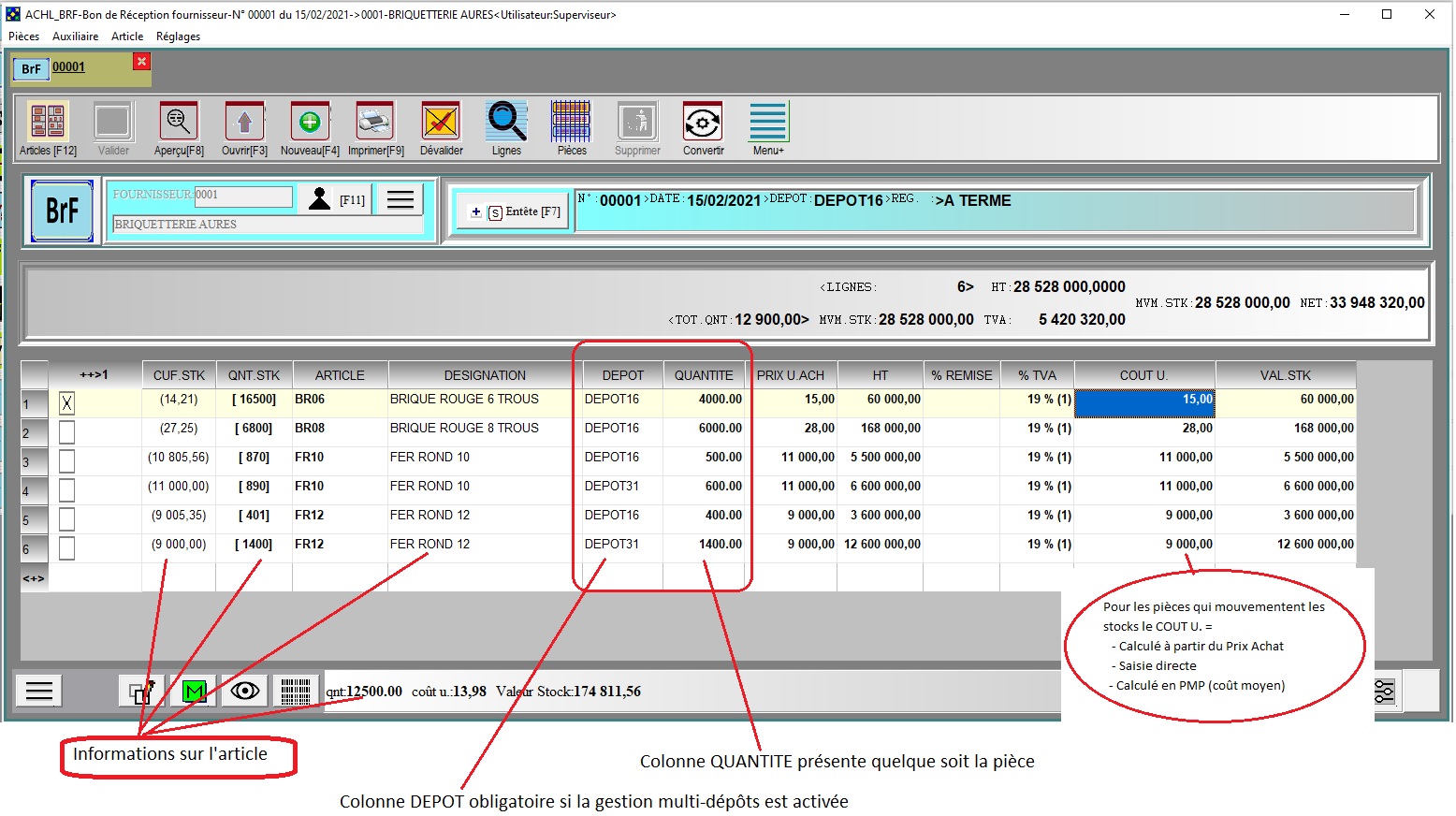
Task: Click the % TVA column header
Action: (1037, 375)
